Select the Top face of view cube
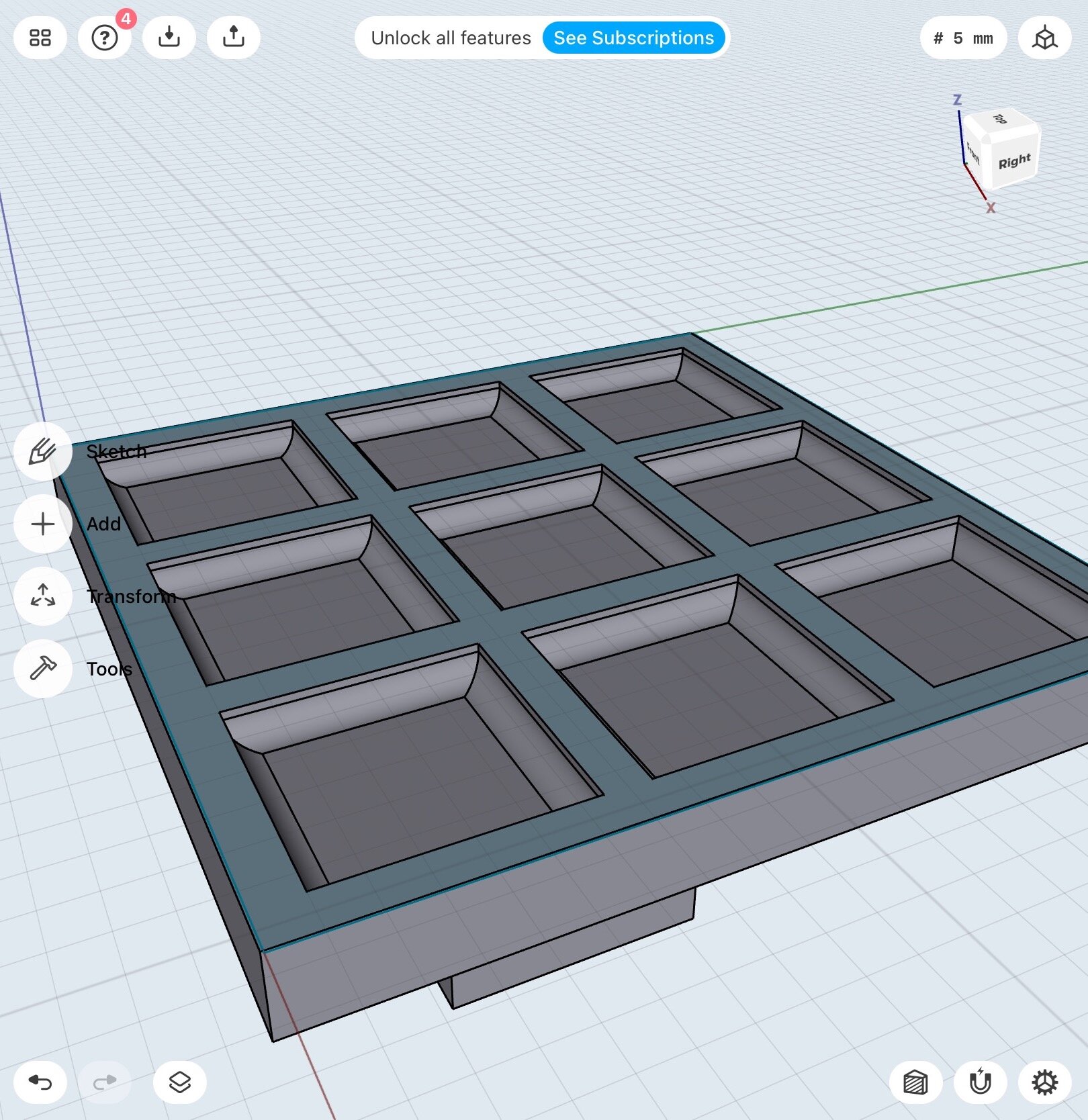The width and height of the screenshot is (1088, 1120). [1001, 120]
